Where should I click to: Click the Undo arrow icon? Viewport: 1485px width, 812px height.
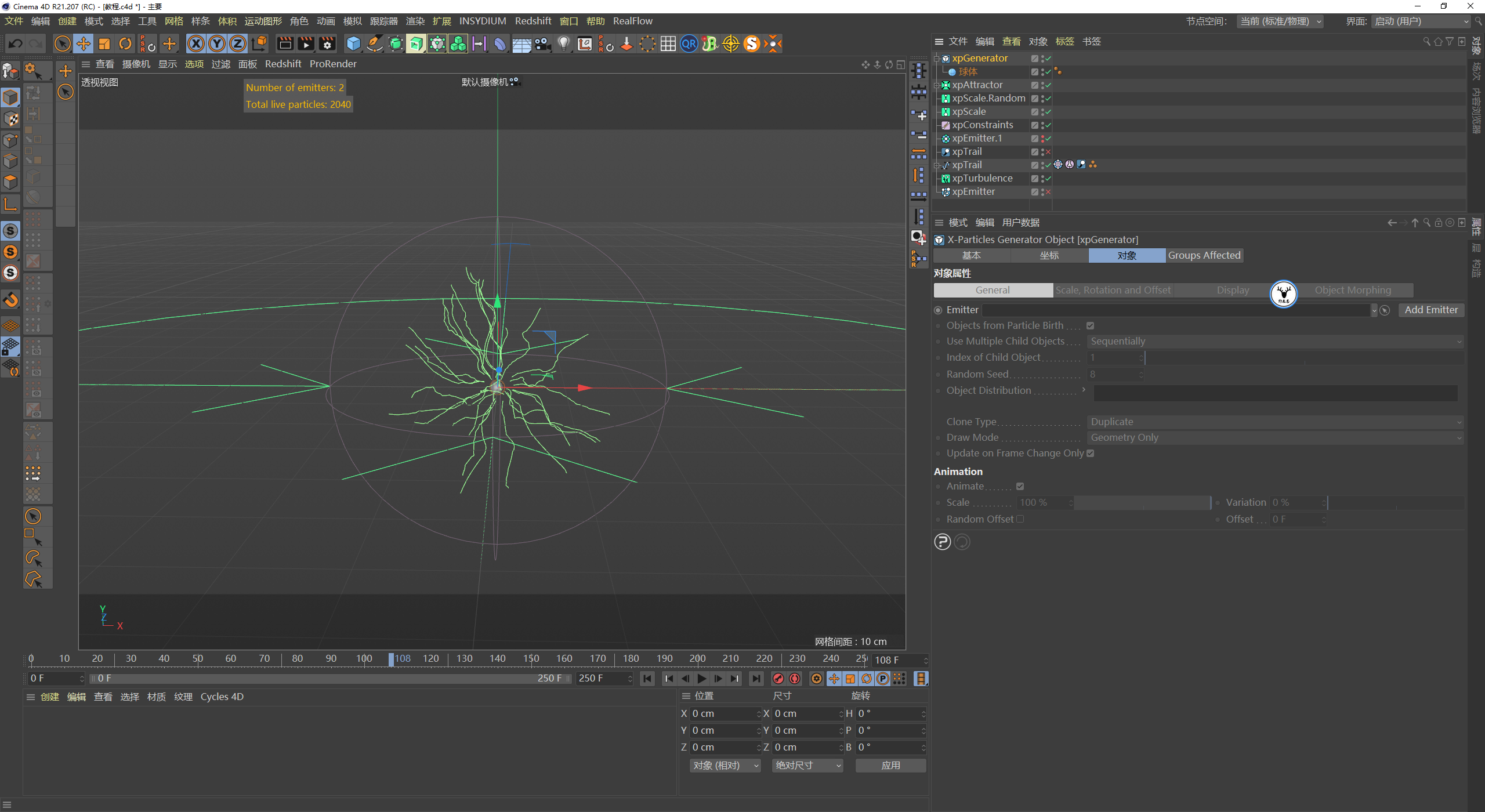[x=16, y=43]
